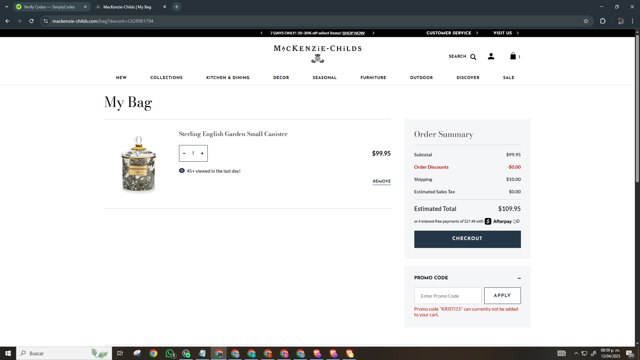Image resolution: width=640 pixels, height=360 pixels.
Task: Click the browser address bar
Action: click(314, 21)
